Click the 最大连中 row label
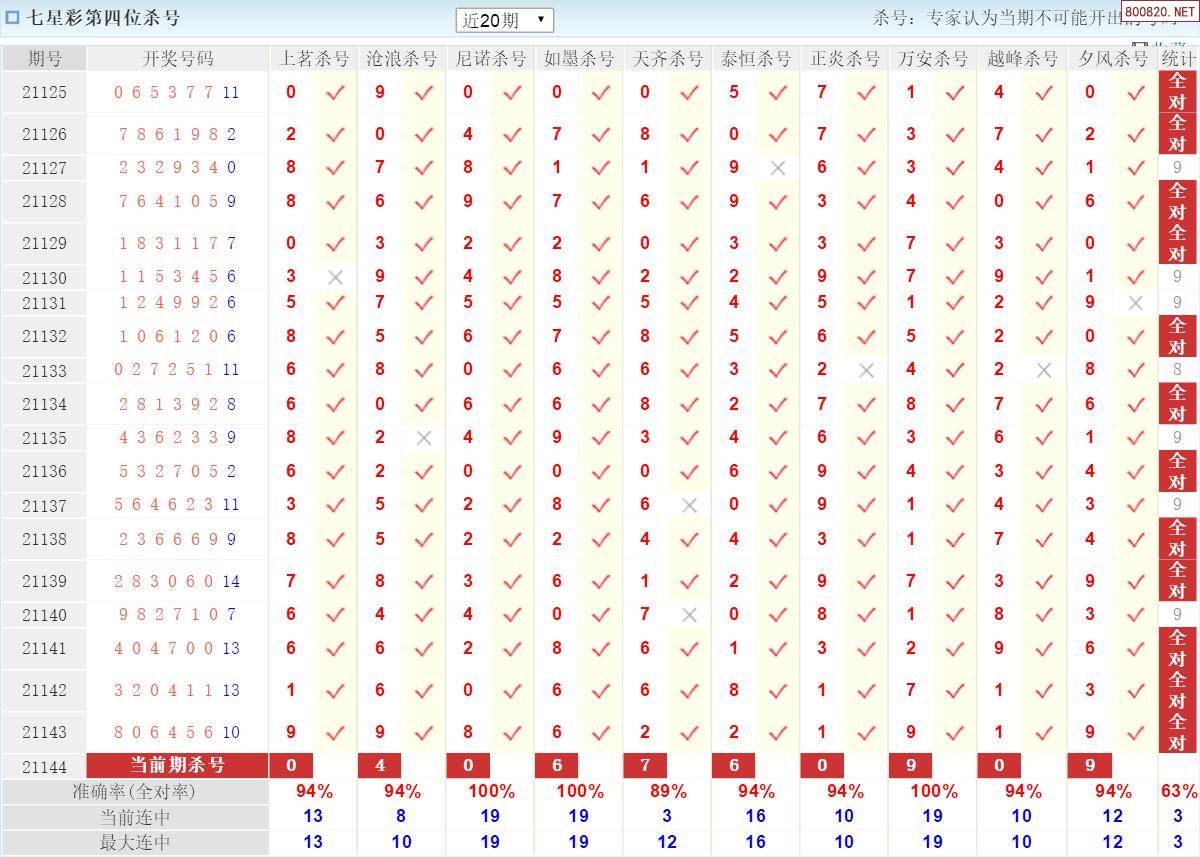 coord(135,842)
